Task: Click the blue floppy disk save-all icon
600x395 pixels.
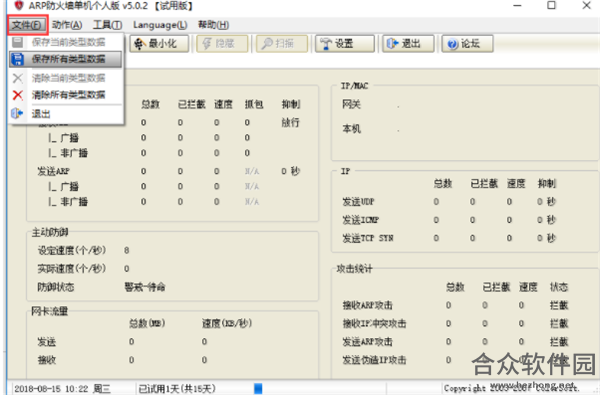Action: [x=18, y=60]
